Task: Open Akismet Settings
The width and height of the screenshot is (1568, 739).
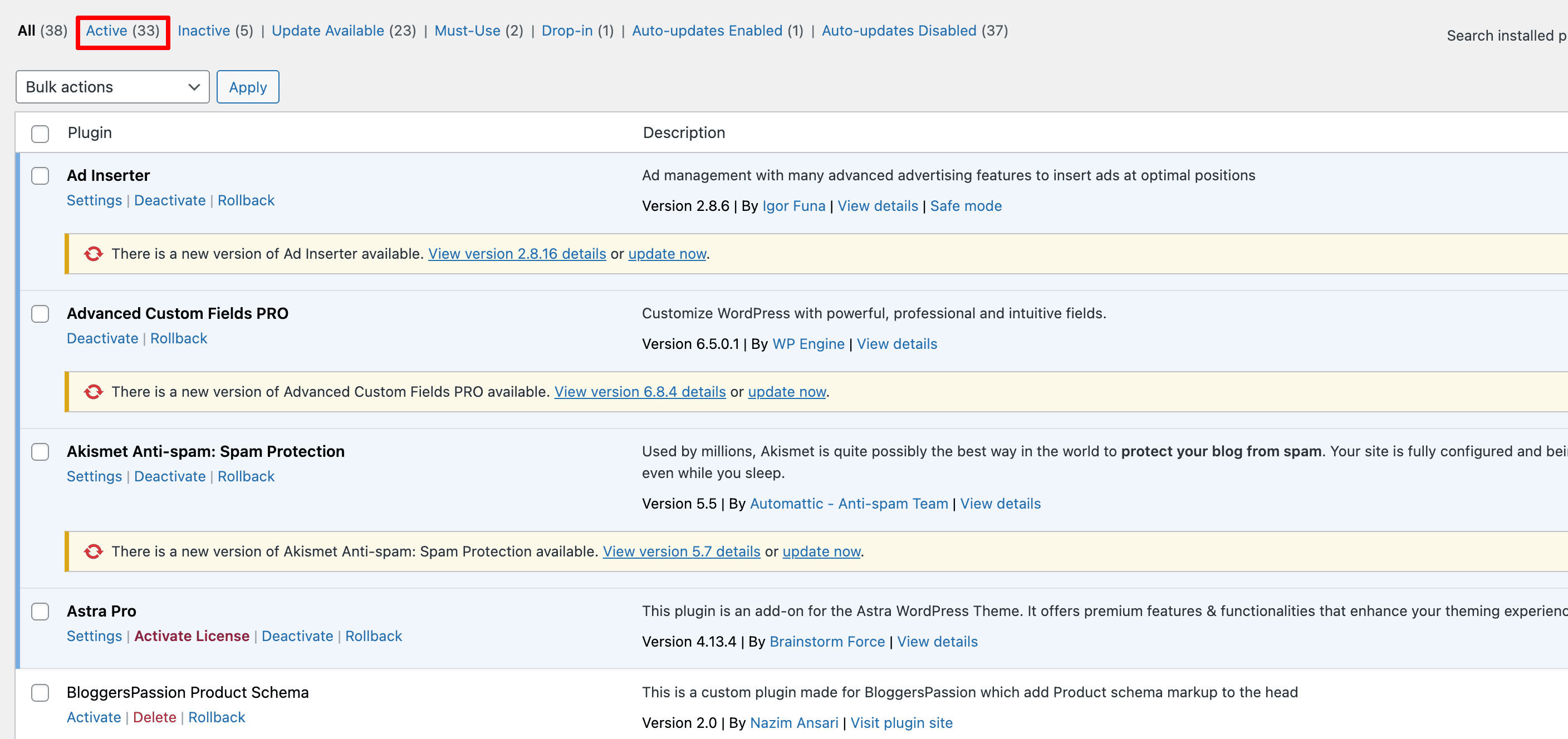Action: pyautogui.click(x=94, y=477)
